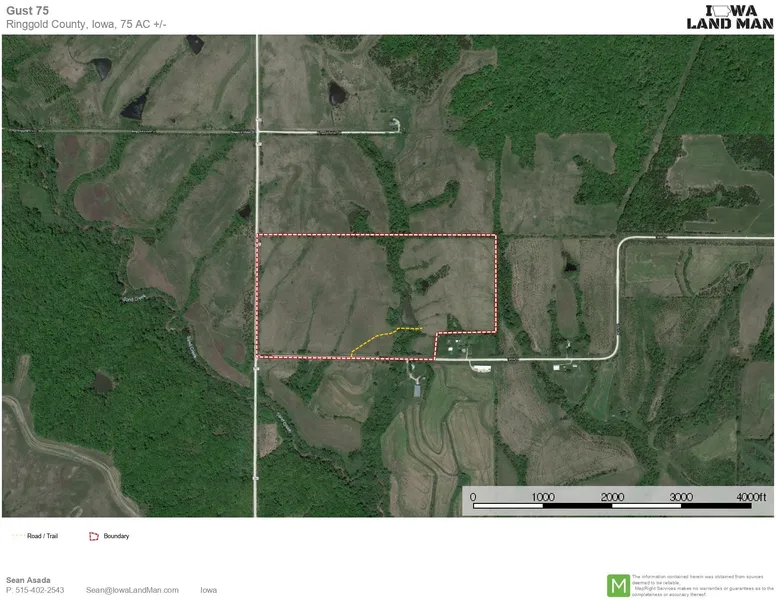Click the 1000 mark on scale bar
The height and width of the screenshot is (600, 776).
point(543,497)
